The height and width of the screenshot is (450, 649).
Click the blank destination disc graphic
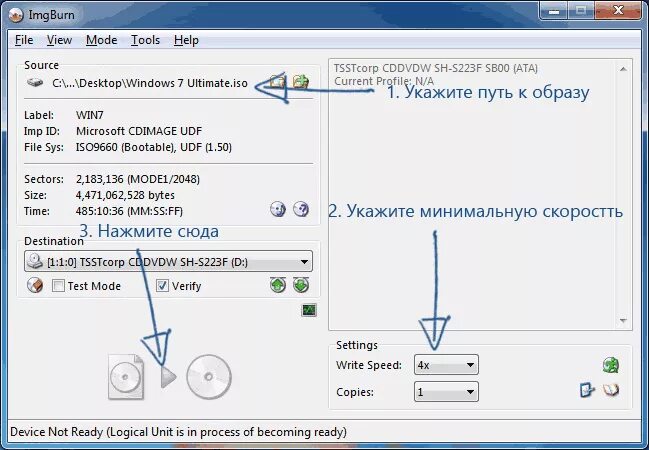point(209,377)
